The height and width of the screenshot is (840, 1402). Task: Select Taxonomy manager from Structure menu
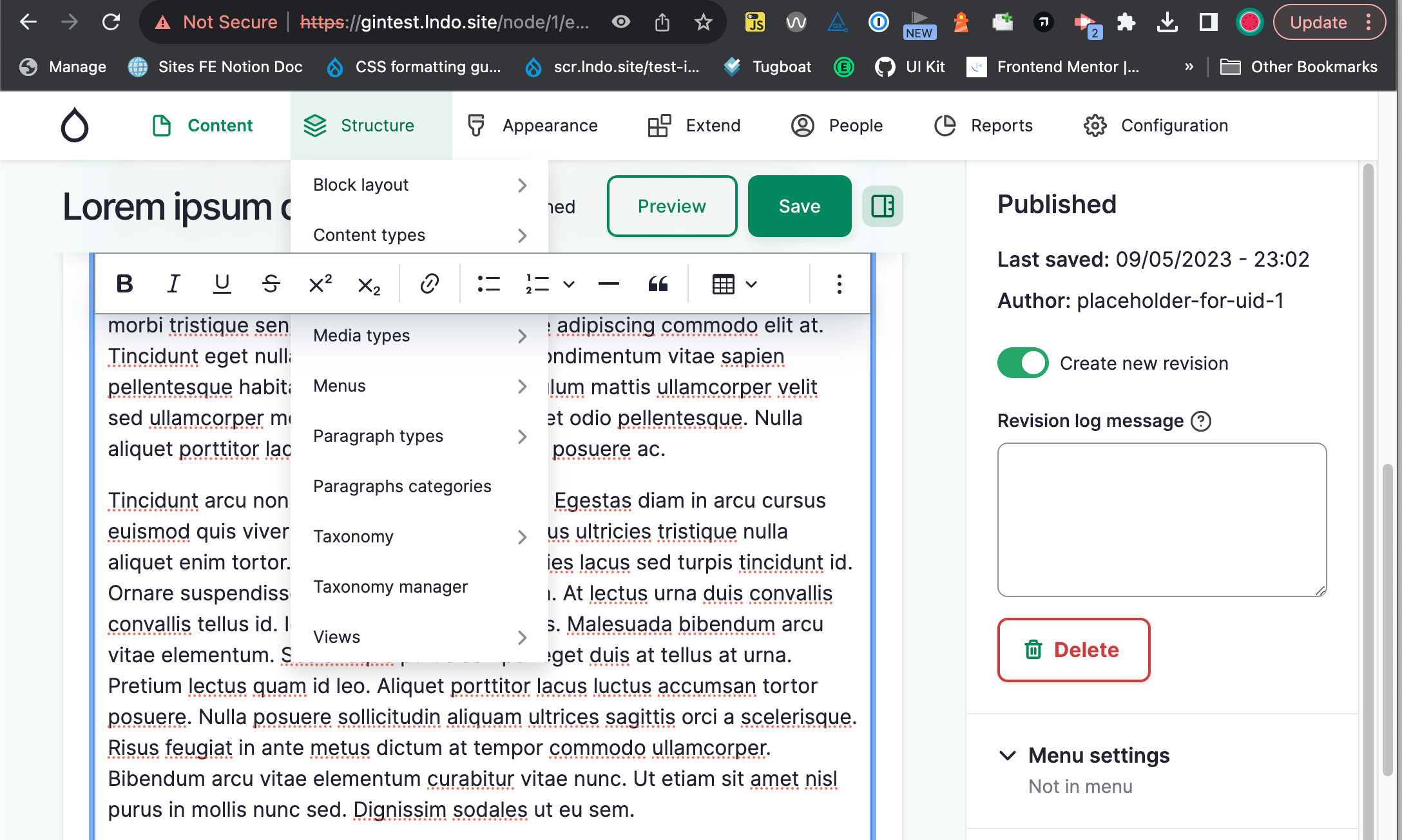point(390,586)
